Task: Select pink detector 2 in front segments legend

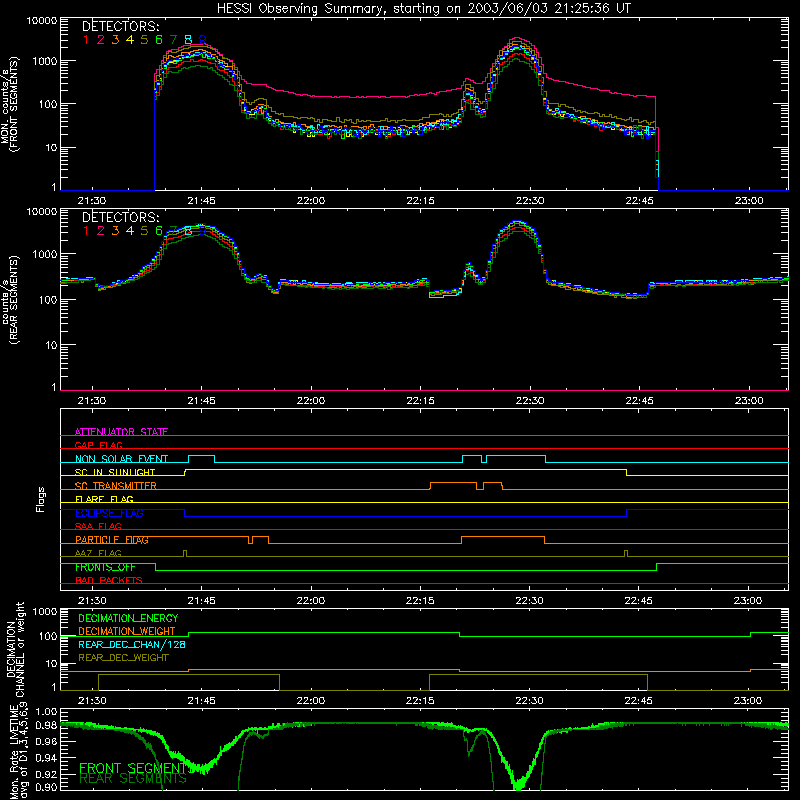Action: click(101, 40)
